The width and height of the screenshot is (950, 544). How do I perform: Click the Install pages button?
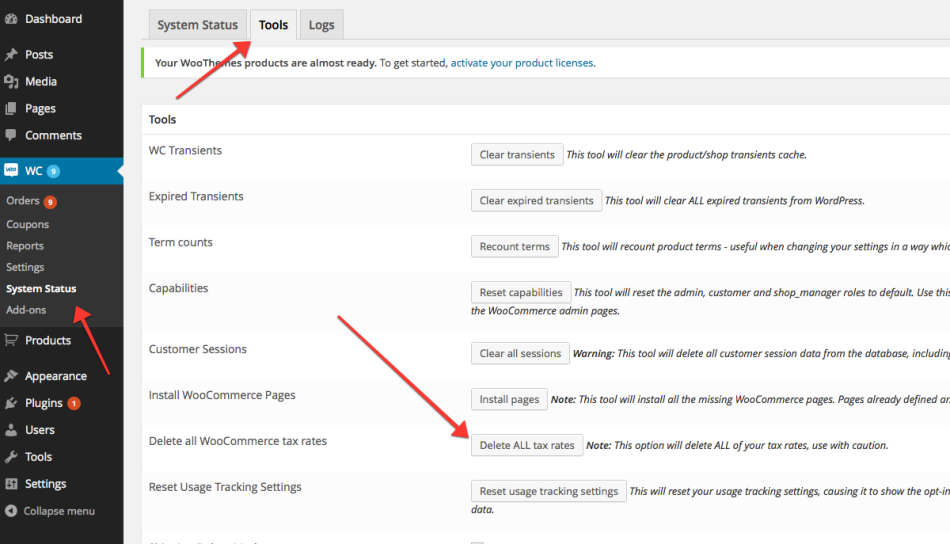(509, 399)
